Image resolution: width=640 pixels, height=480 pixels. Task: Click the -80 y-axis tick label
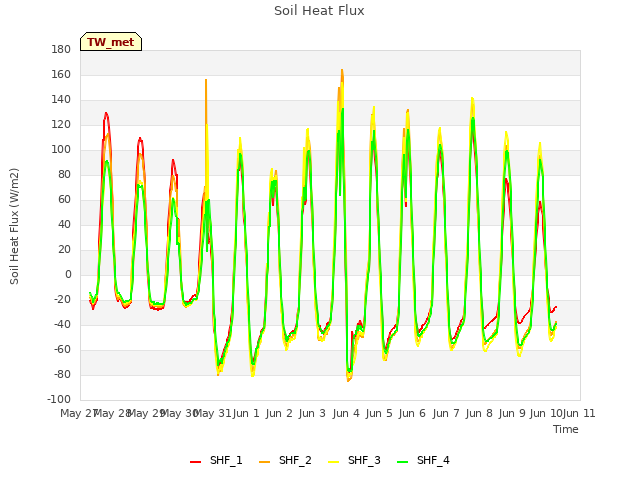[62, 374]
